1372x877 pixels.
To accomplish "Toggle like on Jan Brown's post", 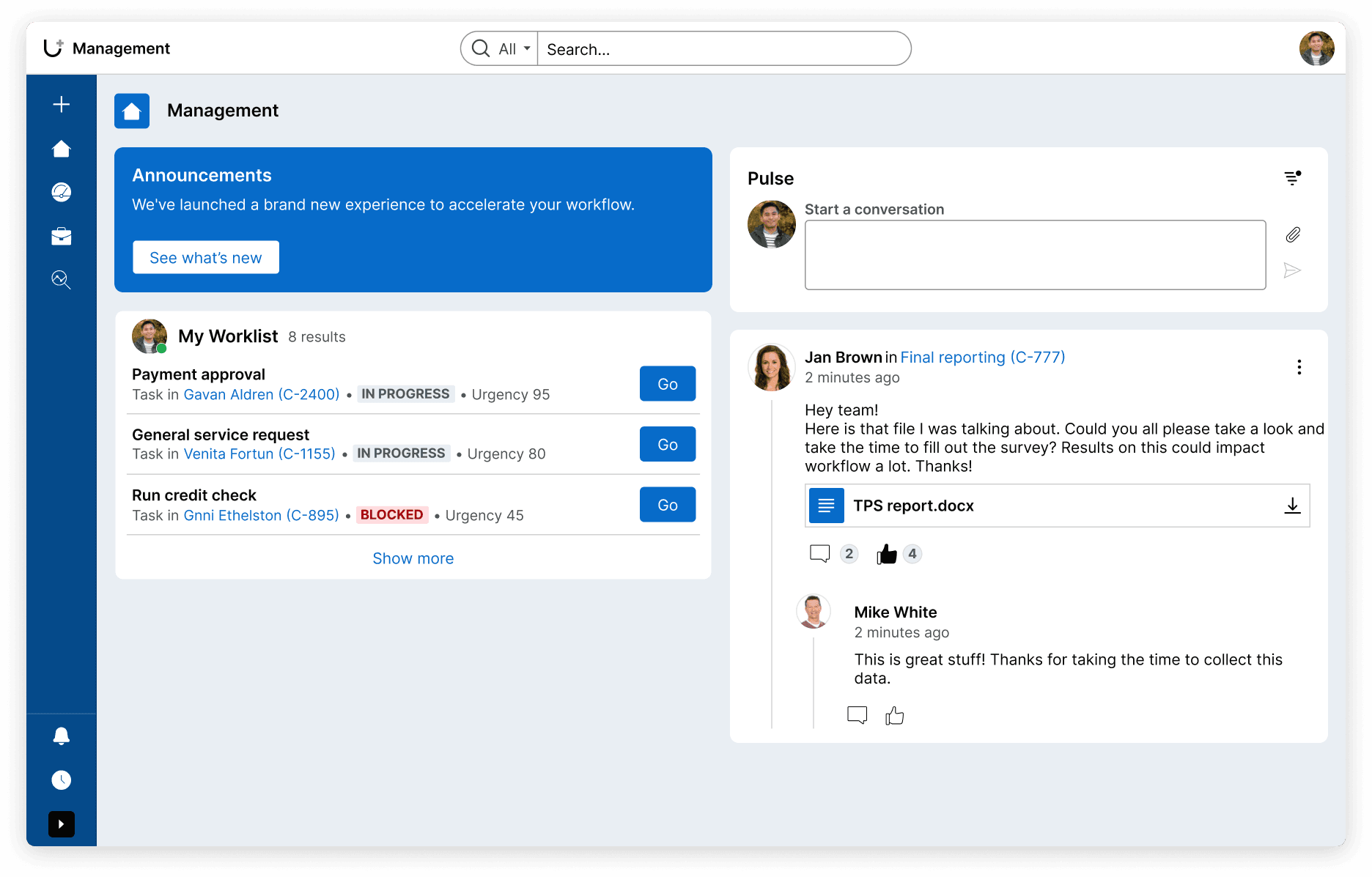I will point(887,554).
